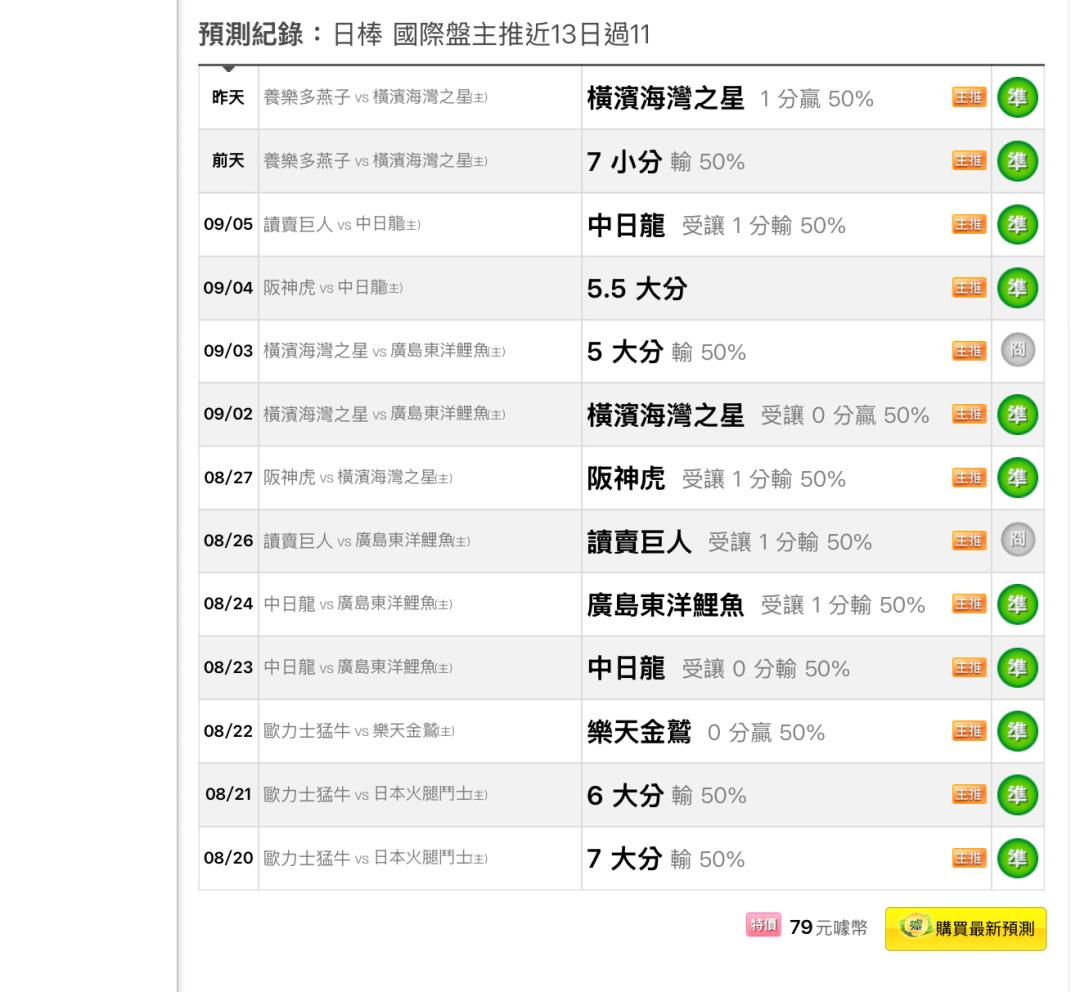
Task: Click the grey 摃 icon in 09/03 row
Action: 1018,351
